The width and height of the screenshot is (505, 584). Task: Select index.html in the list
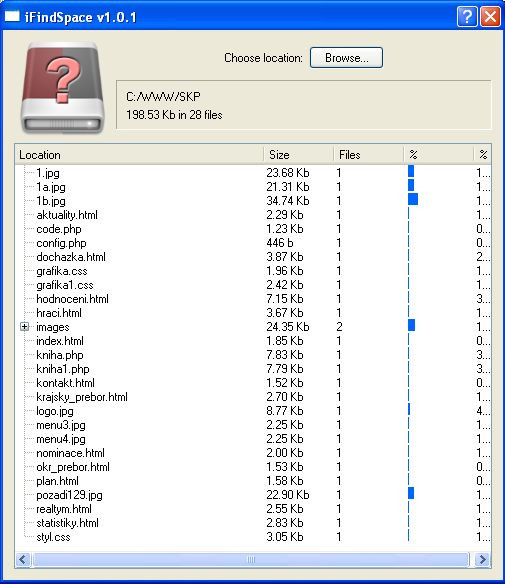point(60,341)
